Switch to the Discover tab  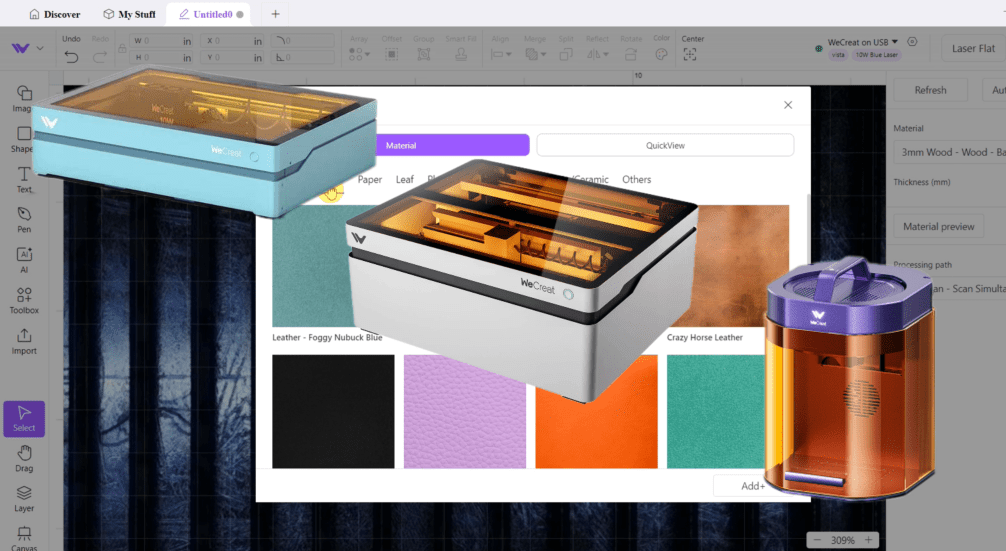55,14
